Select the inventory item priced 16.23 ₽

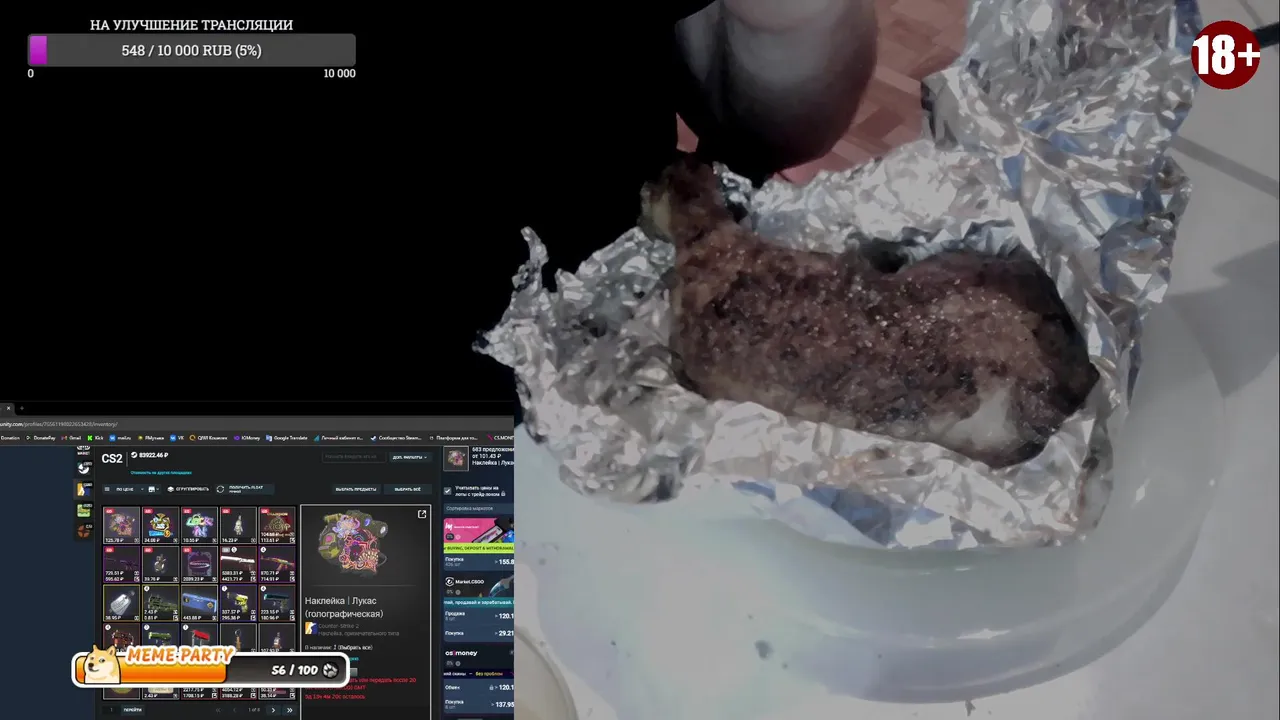(x=238, y=525)
